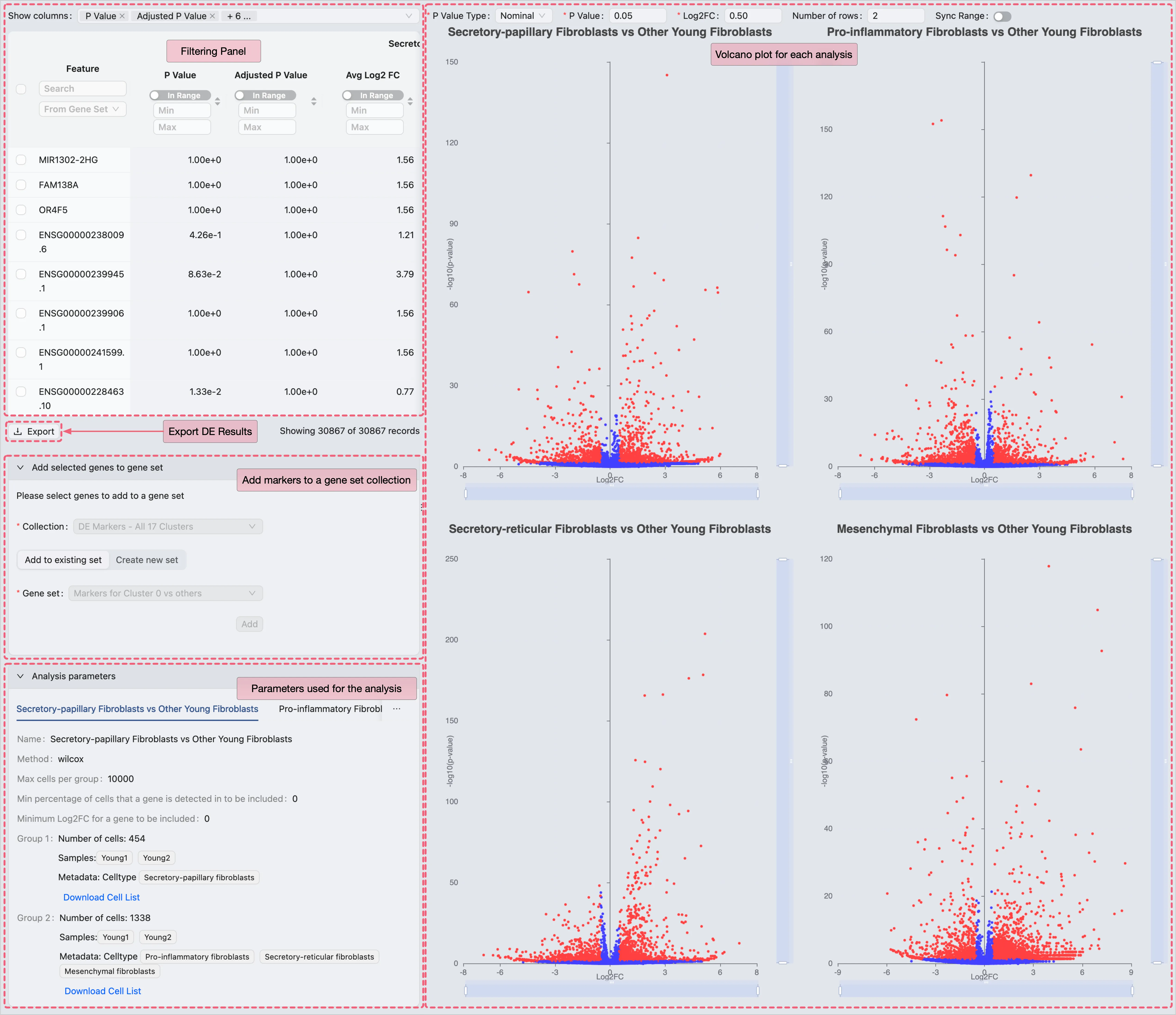Click the Log2FC range slider below Secretory-papillary plot
This screenshot has height=1015, width=1176.
[611, 494]
